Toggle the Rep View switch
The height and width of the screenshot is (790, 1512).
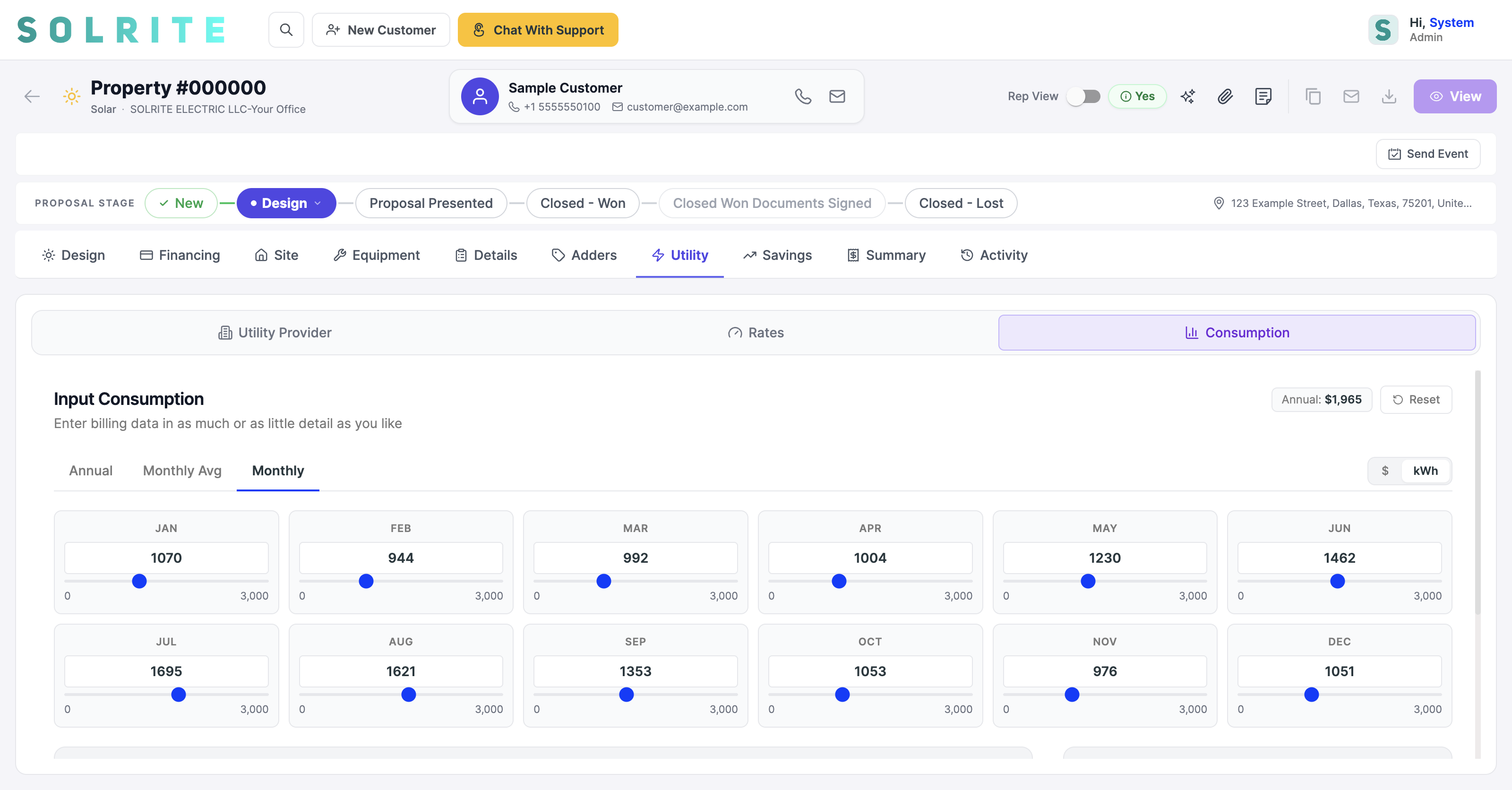coord(1083,96)
